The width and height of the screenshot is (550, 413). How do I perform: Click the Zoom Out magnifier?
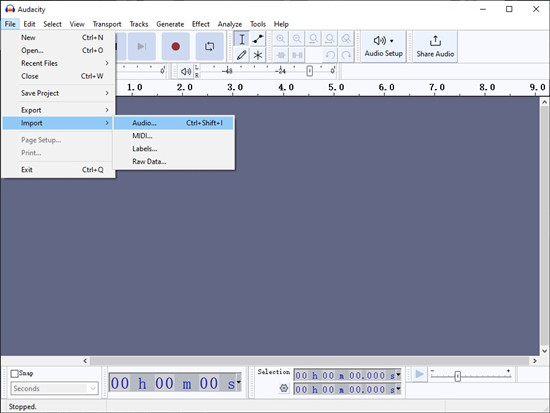coord(297,39)
